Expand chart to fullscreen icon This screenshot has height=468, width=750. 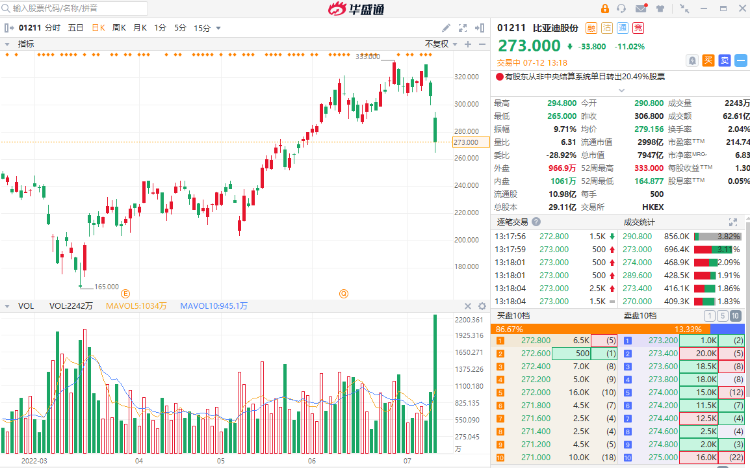[463, 28]
